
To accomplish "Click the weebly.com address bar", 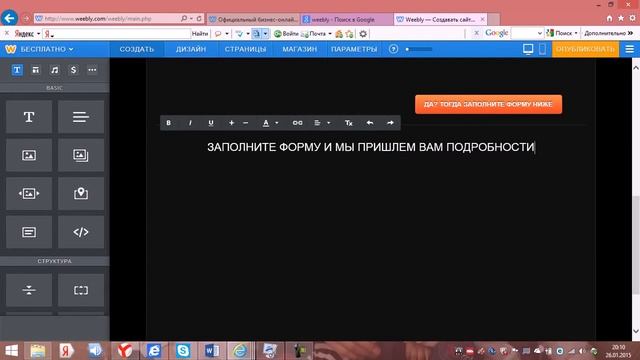I will [x=107, y=19].
